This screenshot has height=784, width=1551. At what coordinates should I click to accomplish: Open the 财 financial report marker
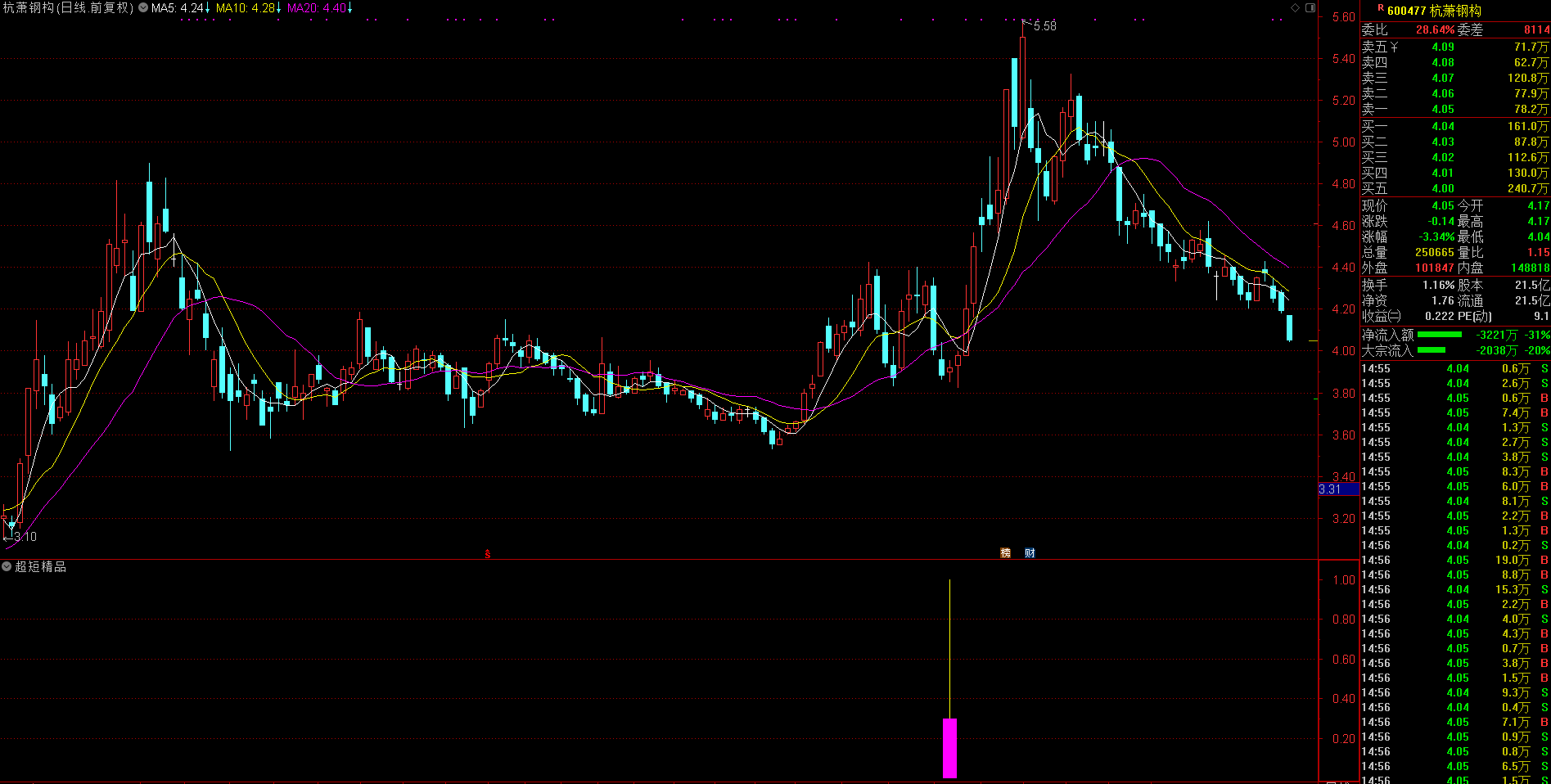[x=1030, y=553]
